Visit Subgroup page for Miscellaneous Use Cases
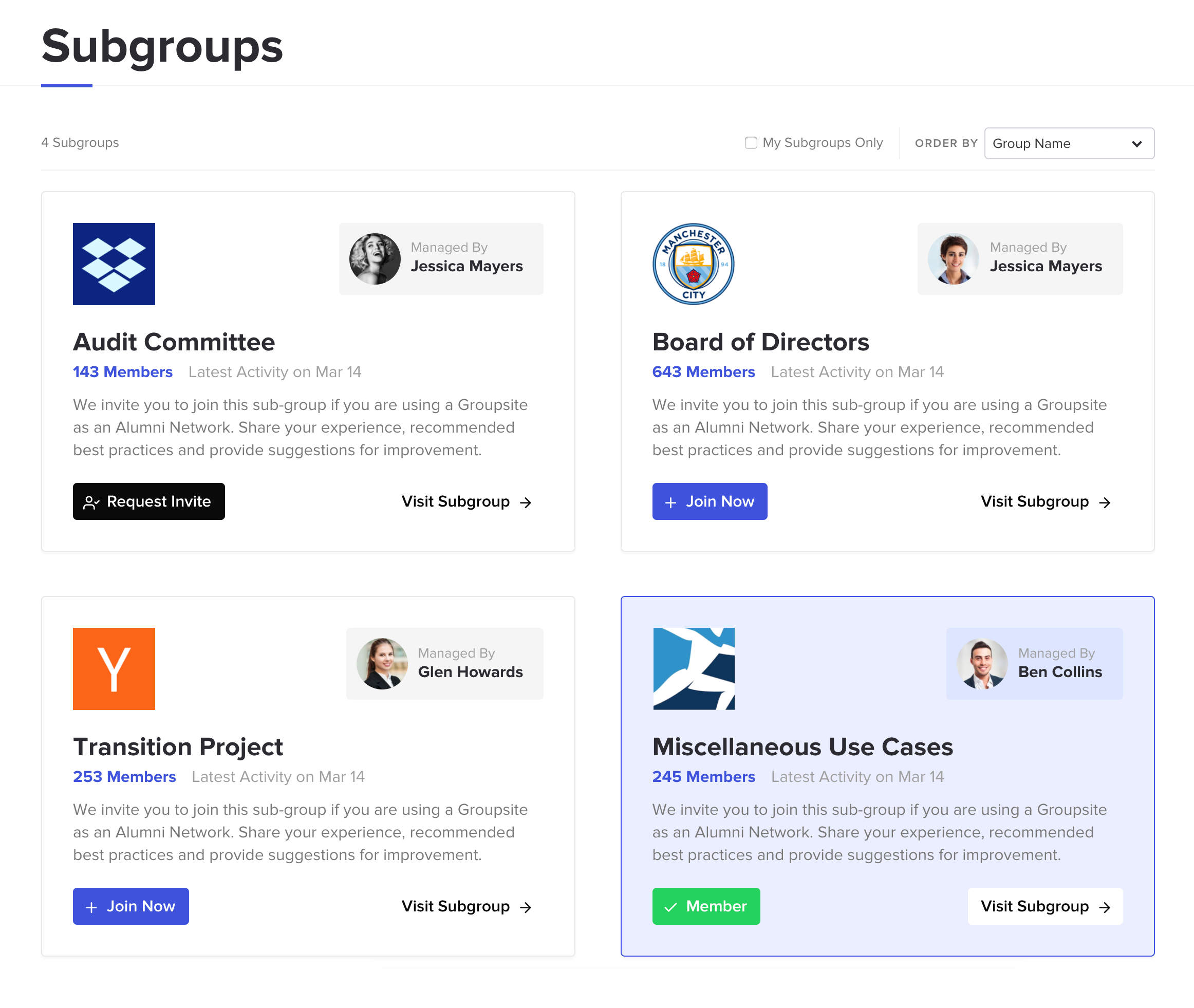 click(1043, 906)
